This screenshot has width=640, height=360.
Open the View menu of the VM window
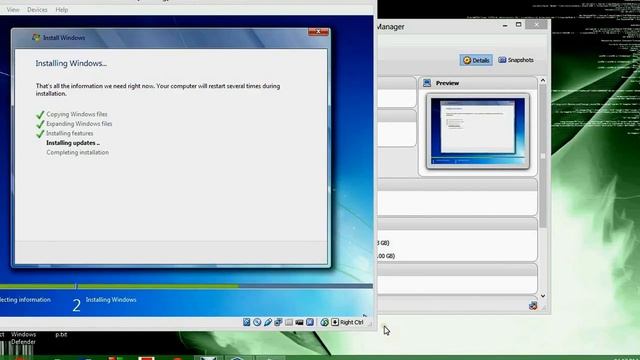pos(13,9)
